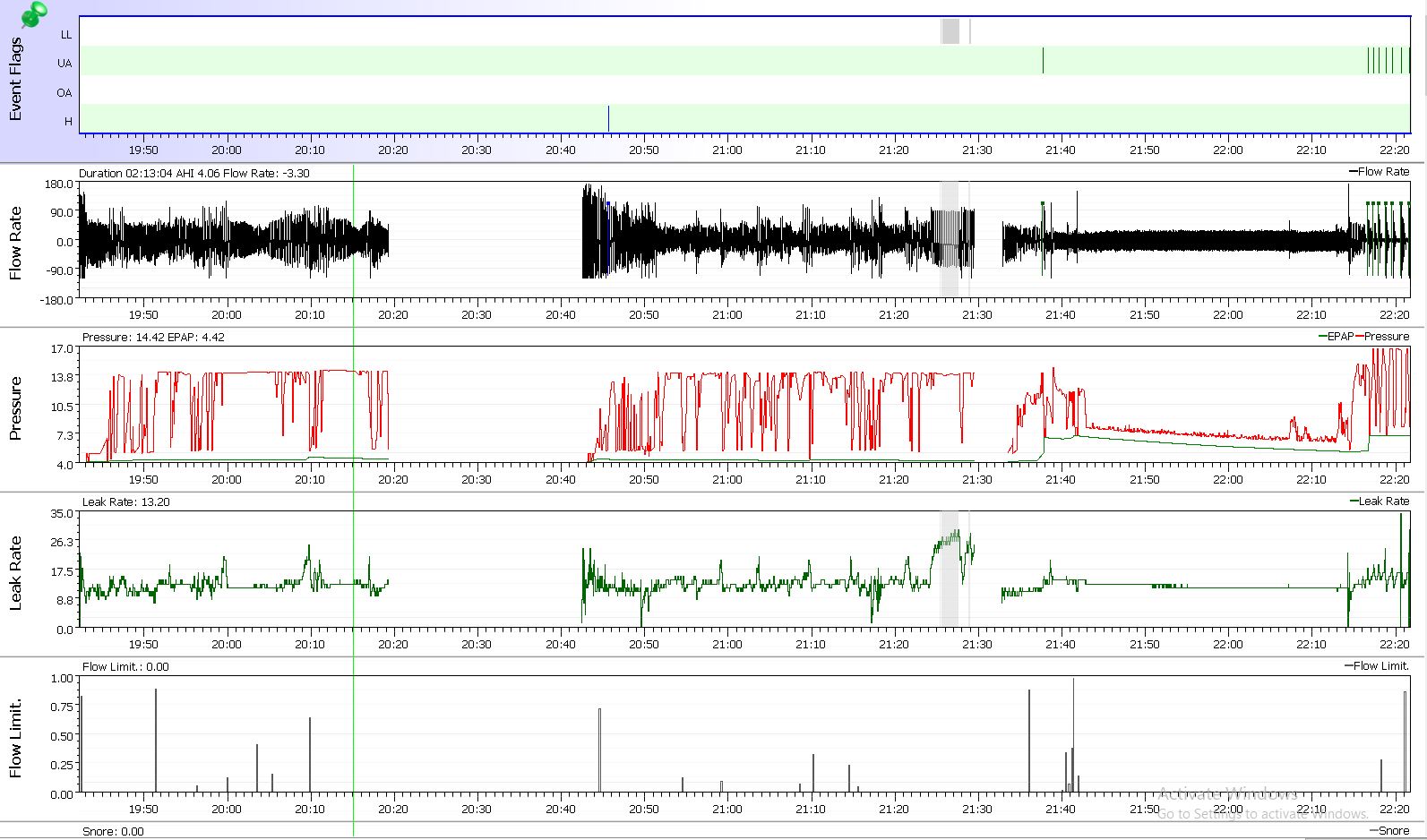Click the Leak Rate legend entry
This screenshot has height=840, width=1427.
point(1380,501)
